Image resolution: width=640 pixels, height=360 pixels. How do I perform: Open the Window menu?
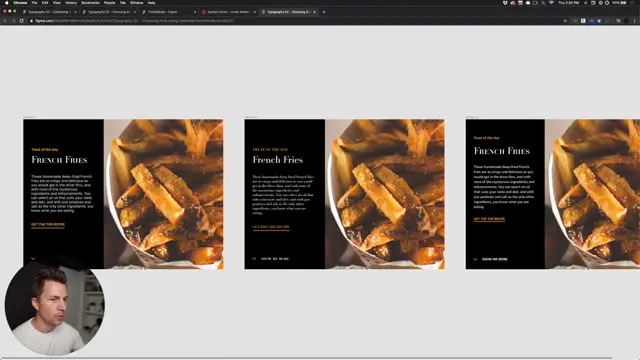coord(137,2)
